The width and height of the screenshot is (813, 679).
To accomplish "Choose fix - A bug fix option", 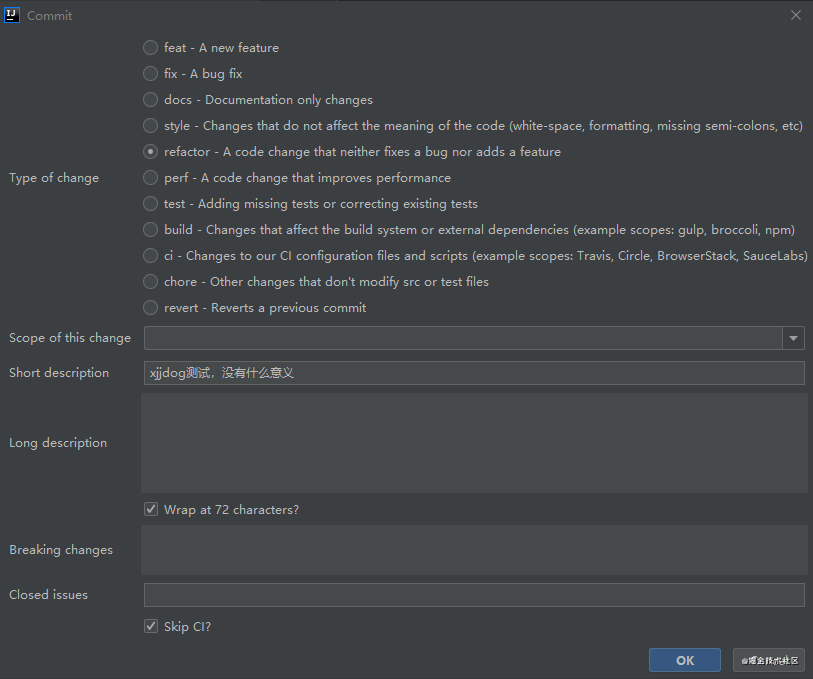I will [x=150, y=74].
